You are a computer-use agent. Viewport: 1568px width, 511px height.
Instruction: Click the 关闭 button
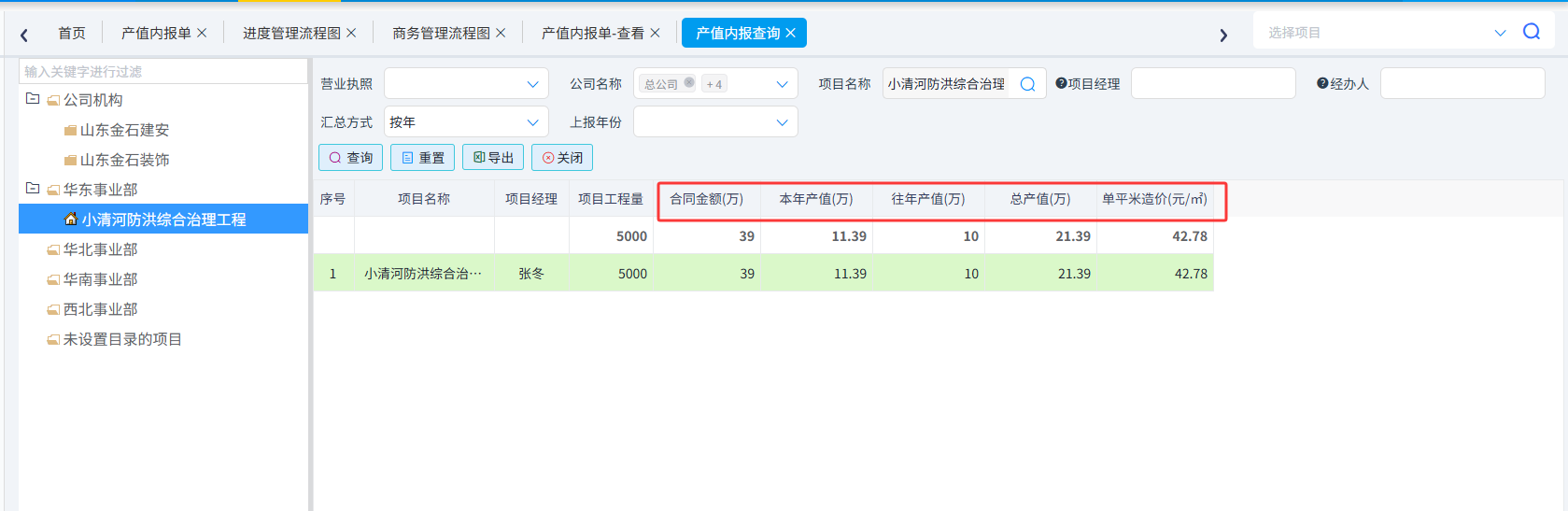coord(562,158)
